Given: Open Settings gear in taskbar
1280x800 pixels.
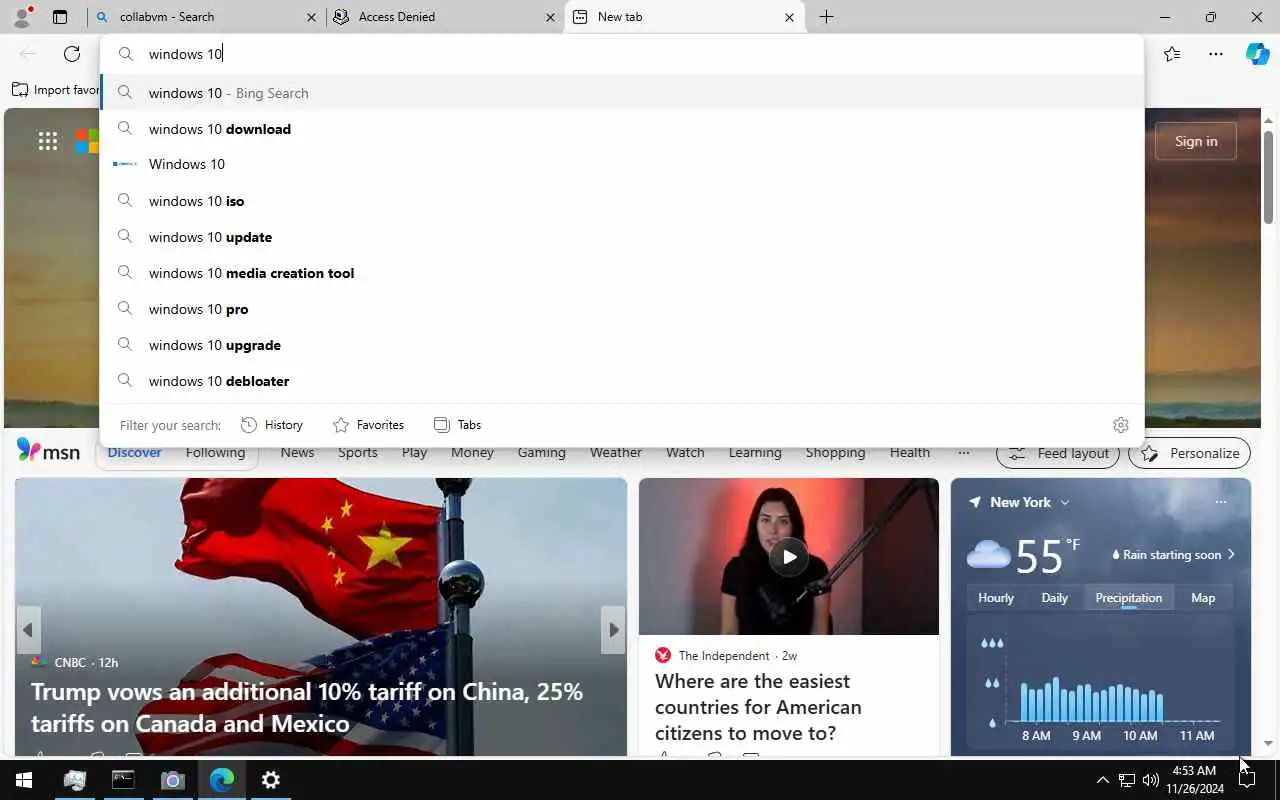Looking at the screenshot, I should point(271,780).
